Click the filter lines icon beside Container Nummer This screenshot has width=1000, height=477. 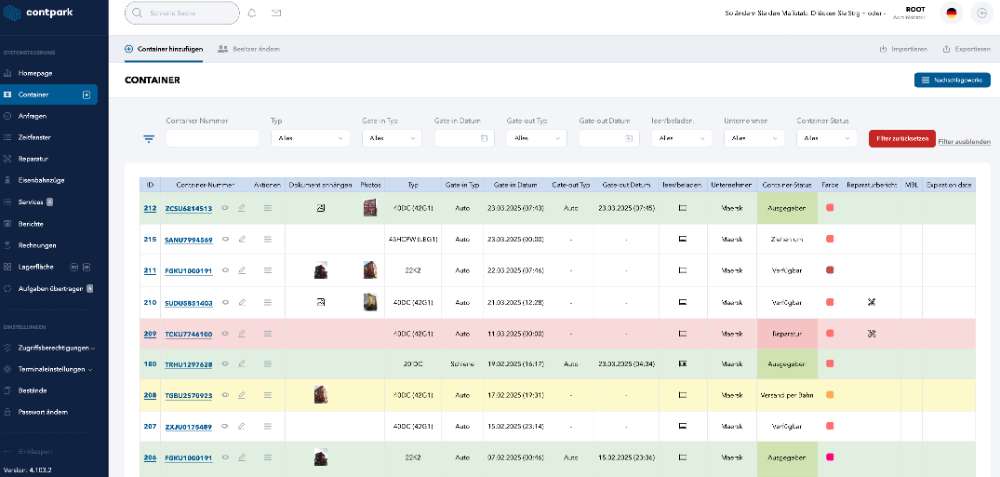[149, 138]
